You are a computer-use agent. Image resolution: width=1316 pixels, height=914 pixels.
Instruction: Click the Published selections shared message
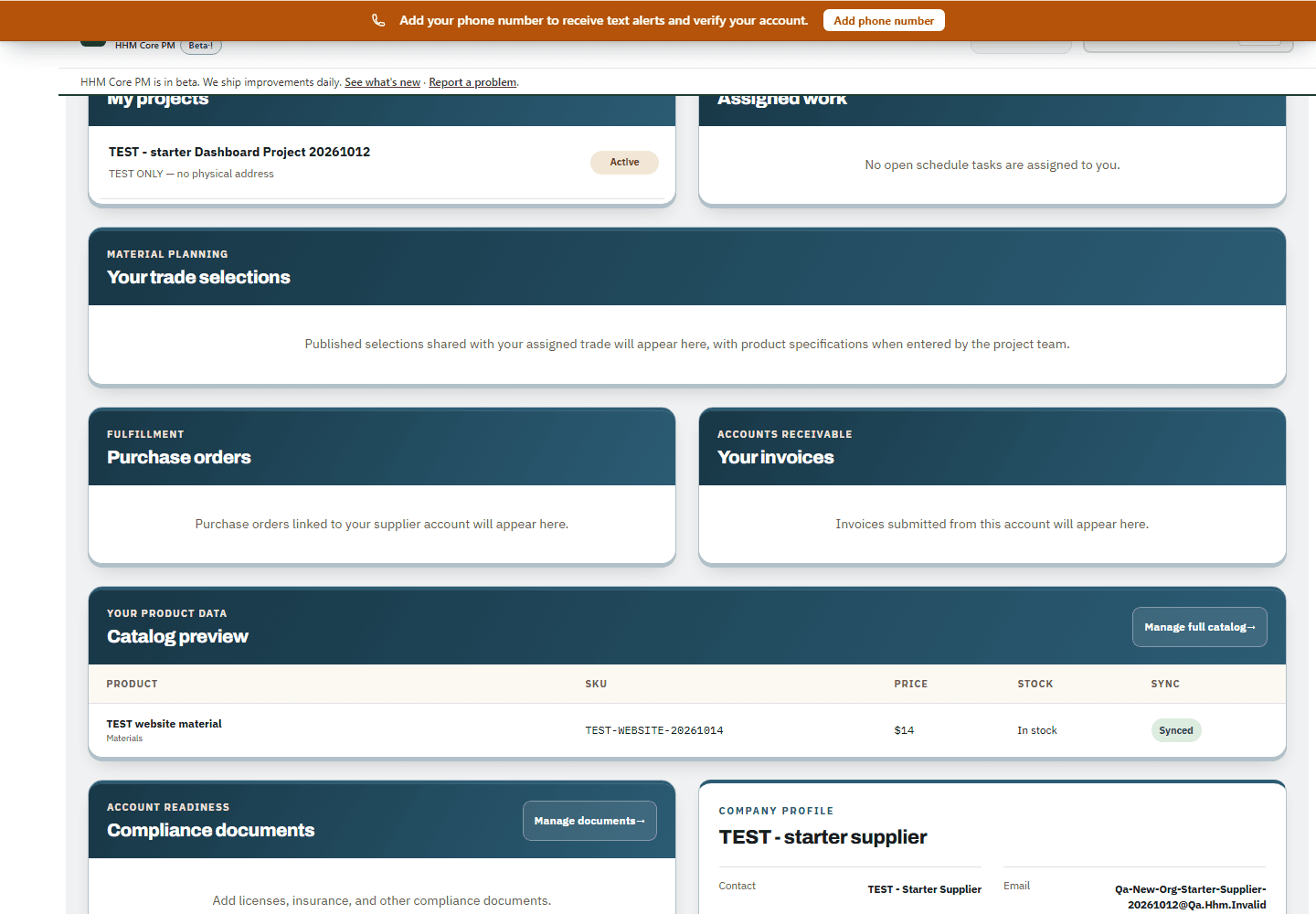pyautogui.click(x=687, y=345)
